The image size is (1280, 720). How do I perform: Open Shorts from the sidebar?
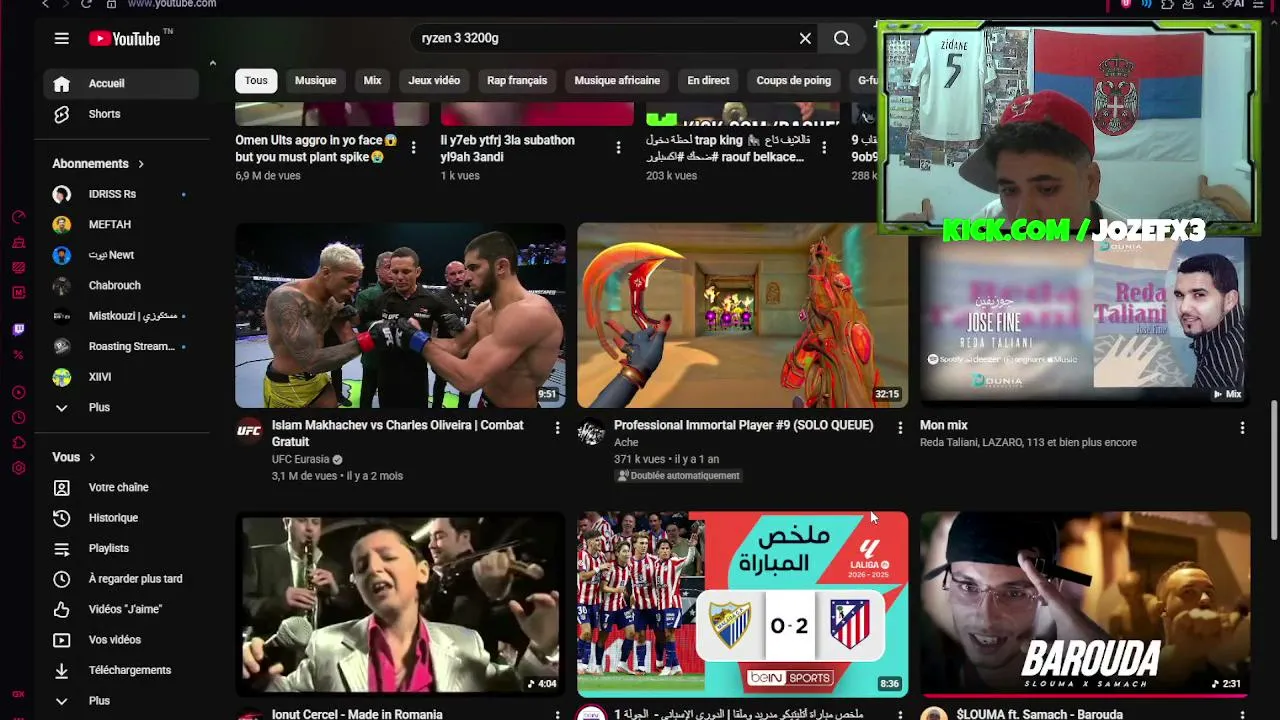point(121,114)
